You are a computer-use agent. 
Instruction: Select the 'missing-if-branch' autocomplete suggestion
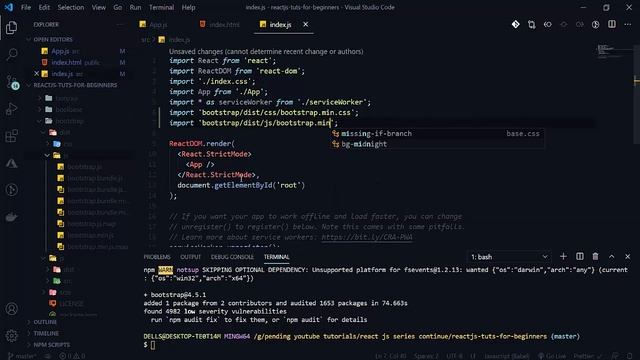tap(437, 133)
